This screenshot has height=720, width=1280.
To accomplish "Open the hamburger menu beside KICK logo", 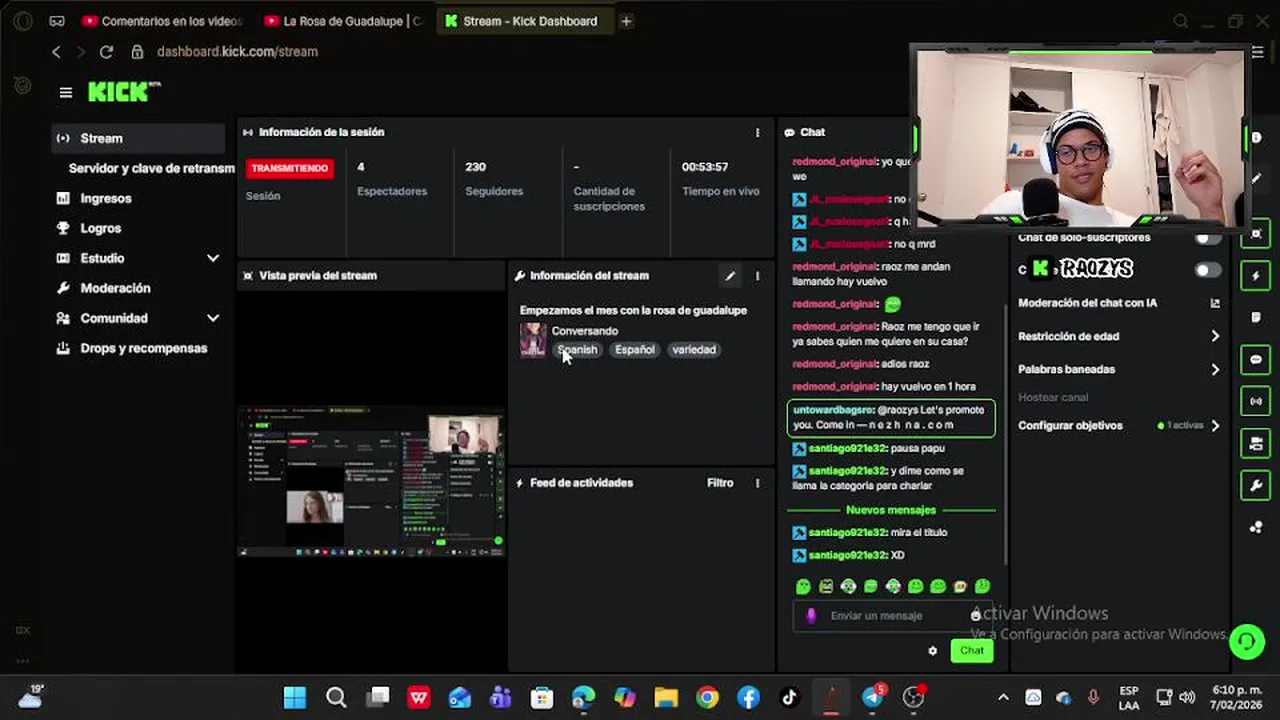I will click(x=66, y=92).
